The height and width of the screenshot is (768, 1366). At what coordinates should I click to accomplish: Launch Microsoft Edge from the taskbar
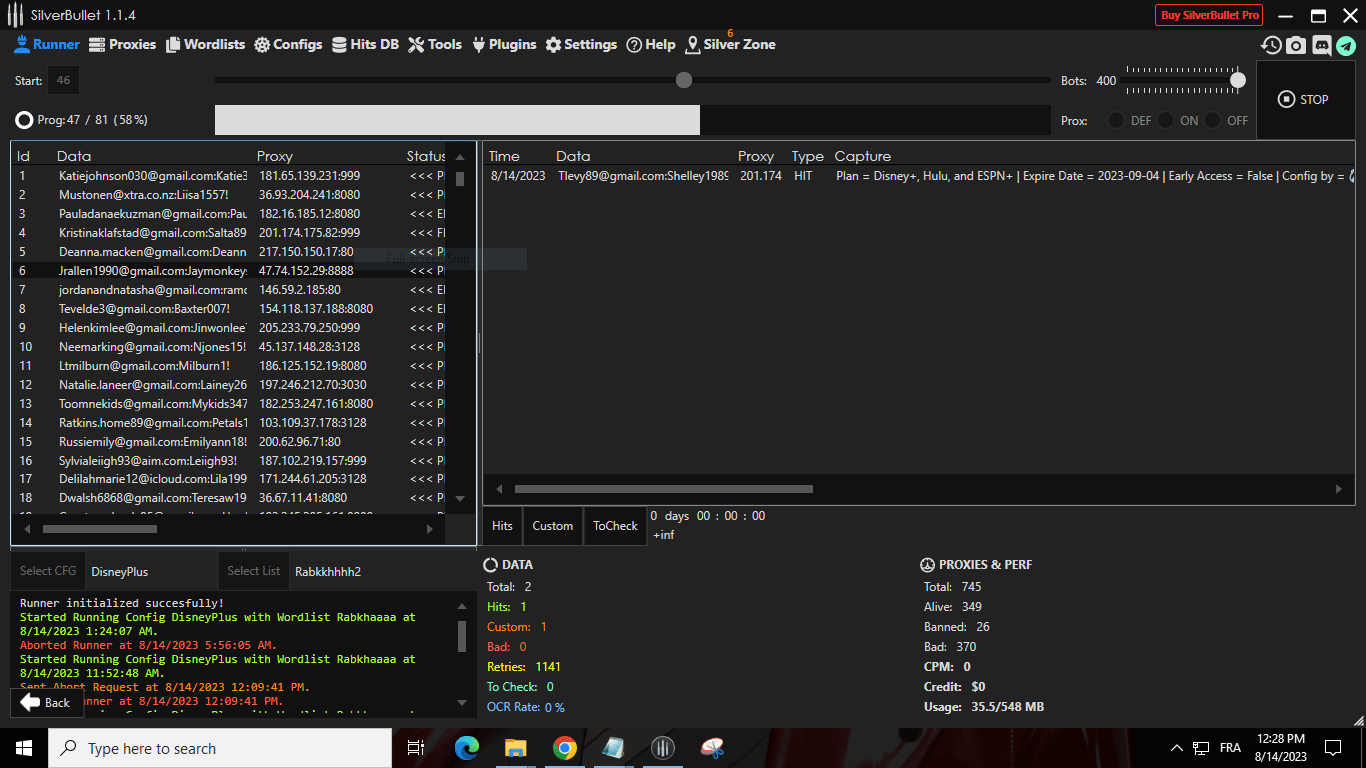(466, 748)
